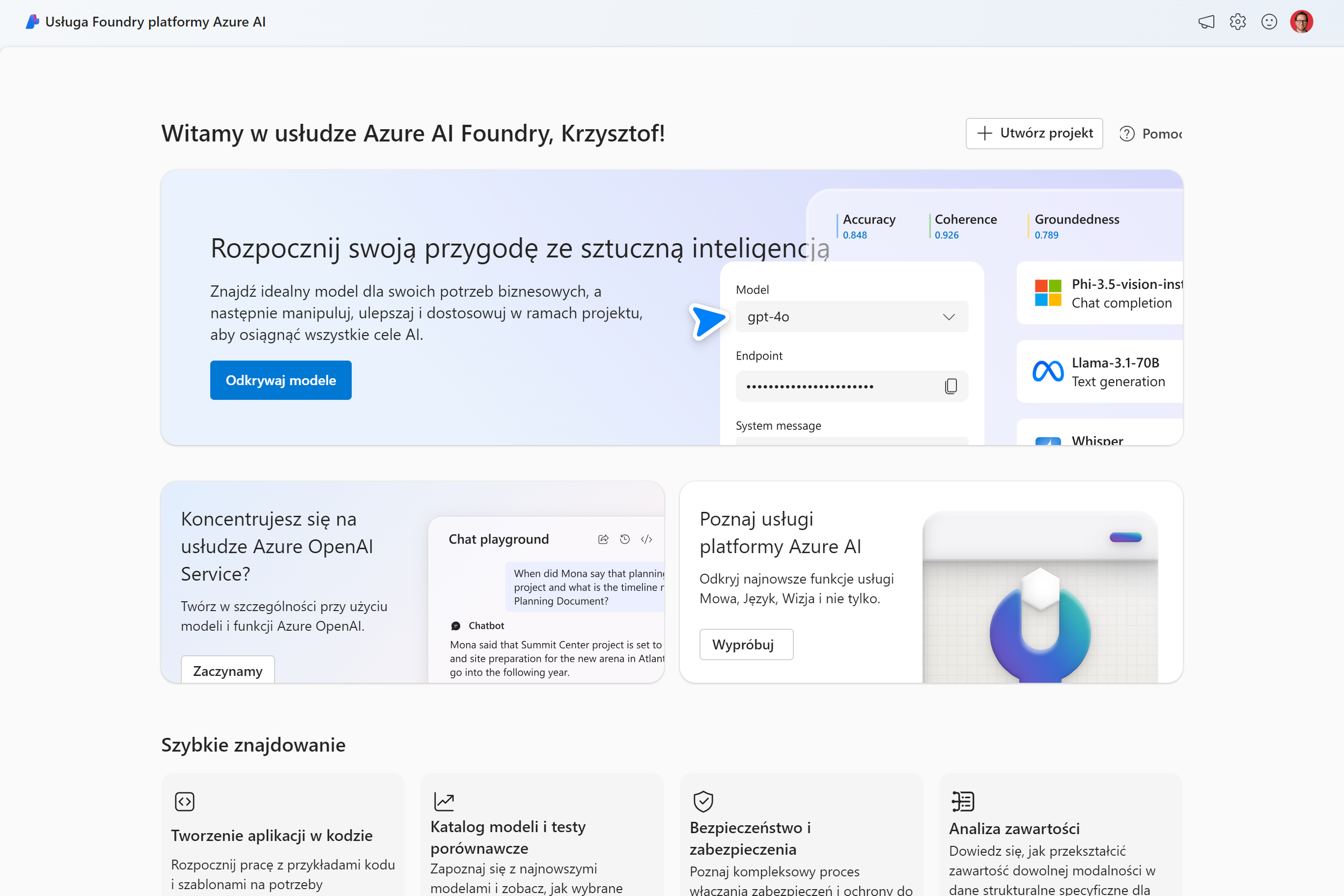Click the Poznaj usługi platformy Azure AI title
The width and height of the screenshot is (1344, 896).
(x=780, y=532)
